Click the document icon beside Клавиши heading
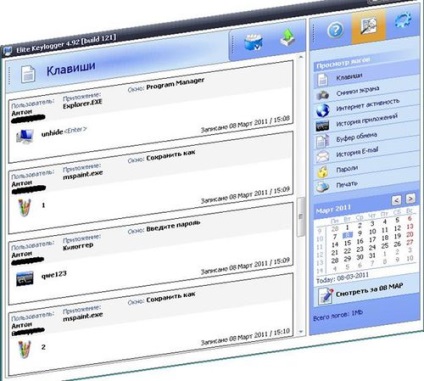 [x=28, y=74]
